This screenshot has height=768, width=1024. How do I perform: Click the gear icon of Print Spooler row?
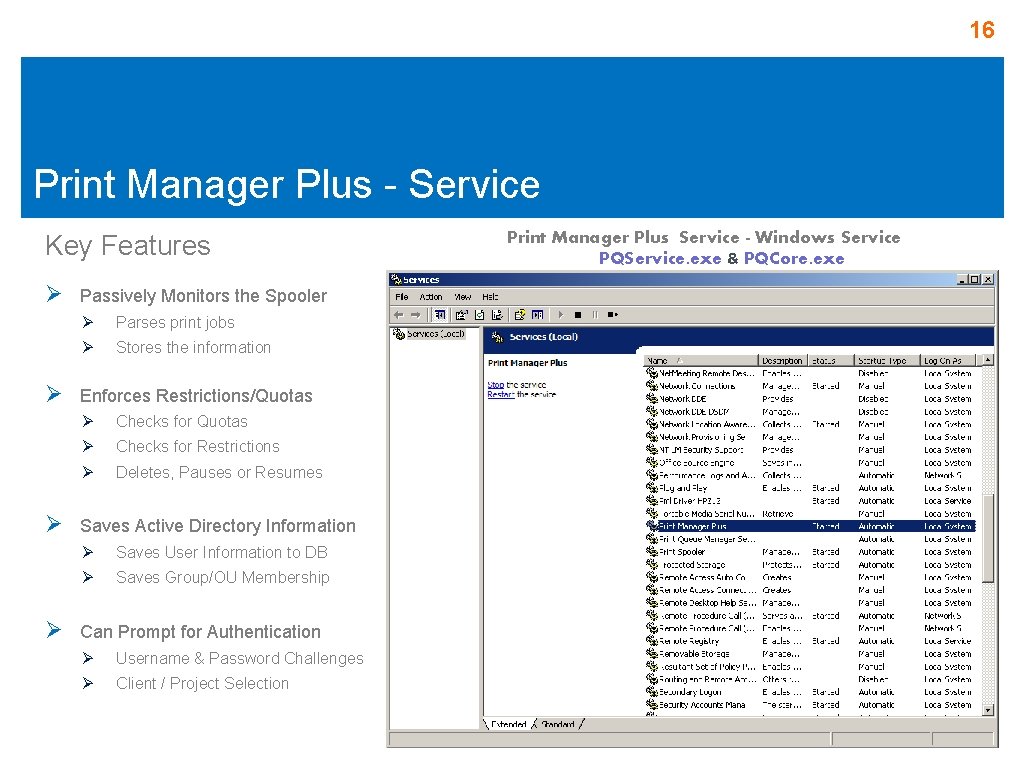pos(652,552)
